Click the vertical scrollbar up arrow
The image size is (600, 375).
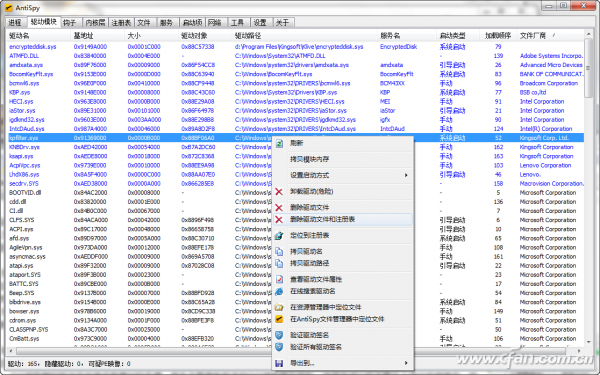pos(589,35)
